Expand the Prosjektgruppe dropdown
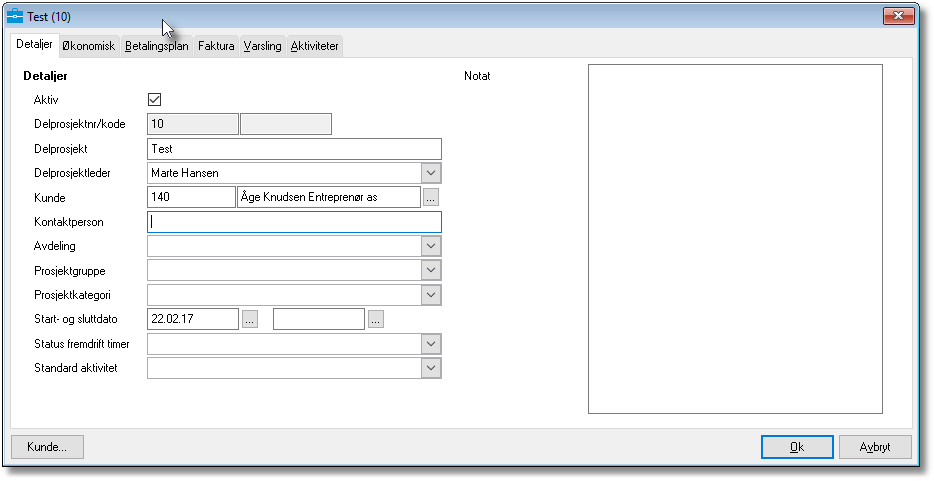This screenshot has height=481, width=934. pos(431,270)
